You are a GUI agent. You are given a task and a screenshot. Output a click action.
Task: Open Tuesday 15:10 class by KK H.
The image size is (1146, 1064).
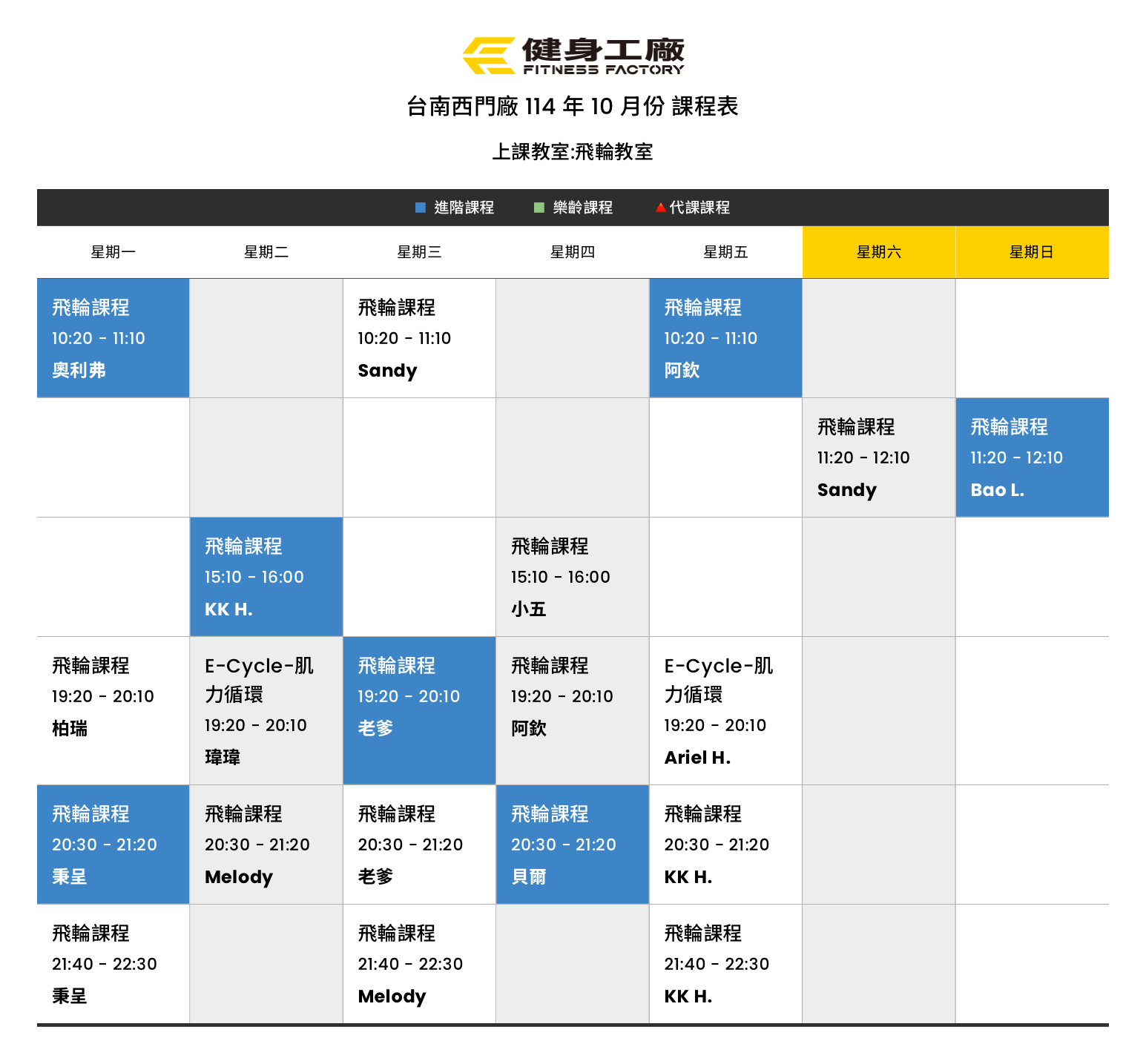pyautogui.click(x=266, y=577)
